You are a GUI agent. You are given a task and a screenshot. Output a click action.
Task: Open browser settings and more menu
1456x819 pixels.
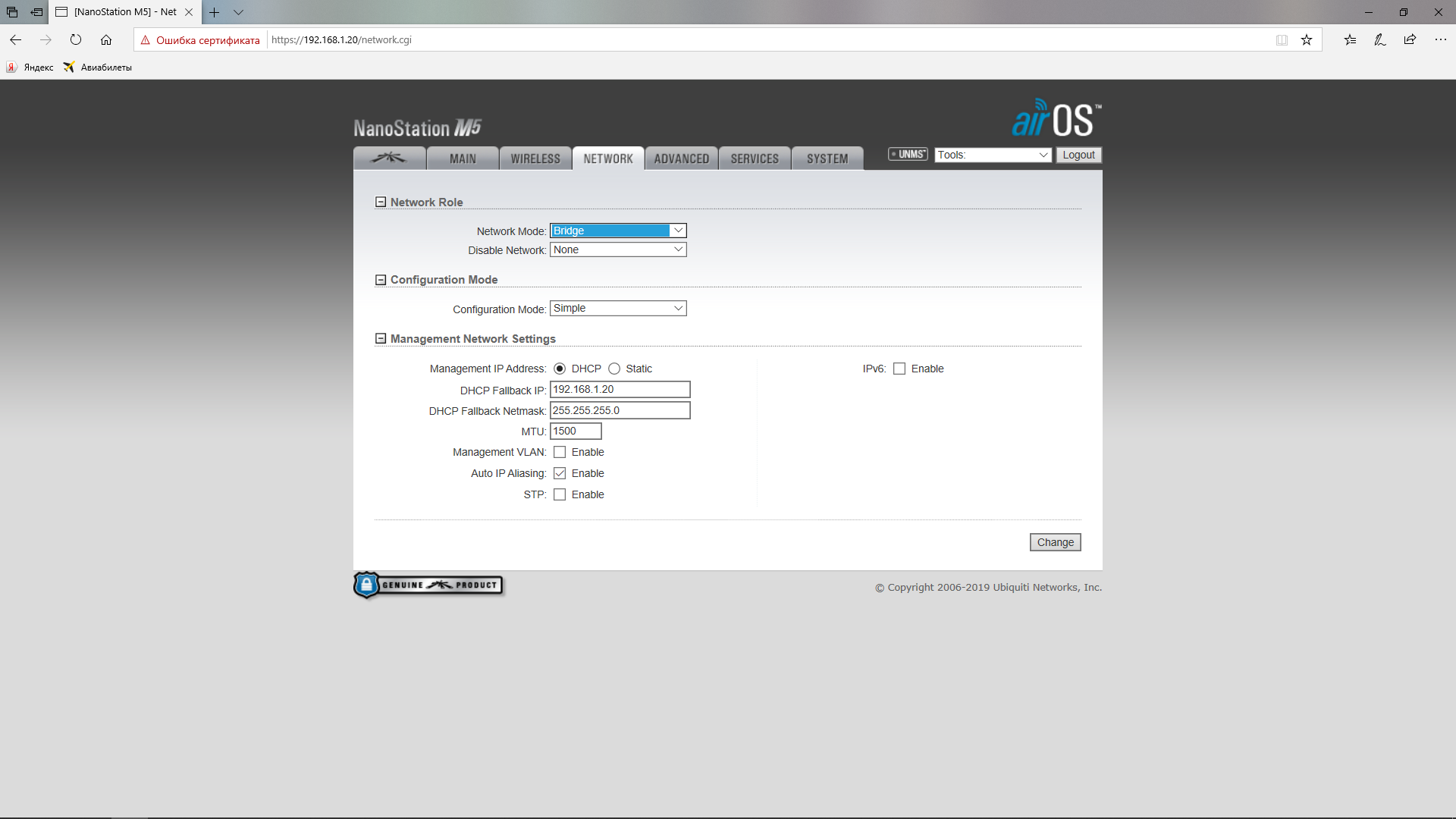click(x=1441, y=40)
